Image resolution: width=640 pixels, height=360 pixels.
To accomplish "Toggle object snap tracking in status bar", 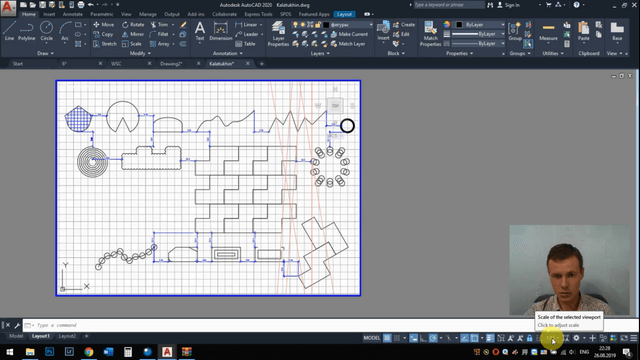I will tap(464, 338).
